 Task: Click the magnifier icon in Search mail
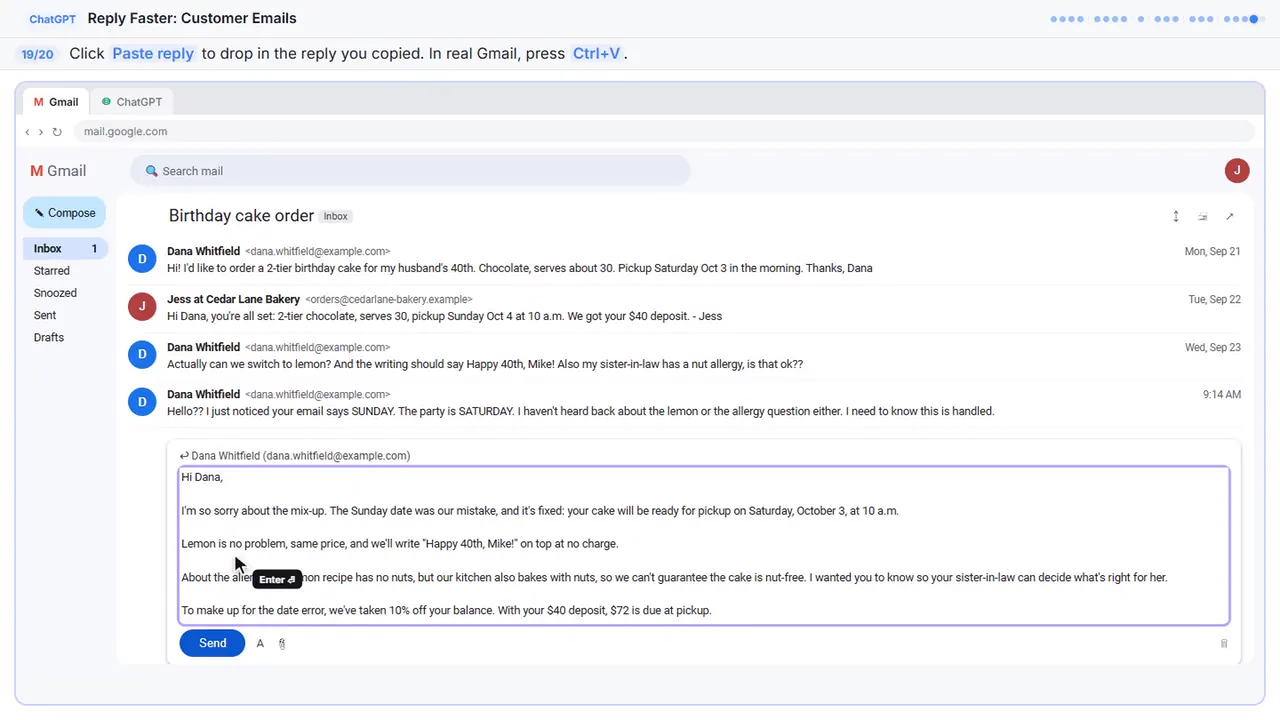[152, 171]
